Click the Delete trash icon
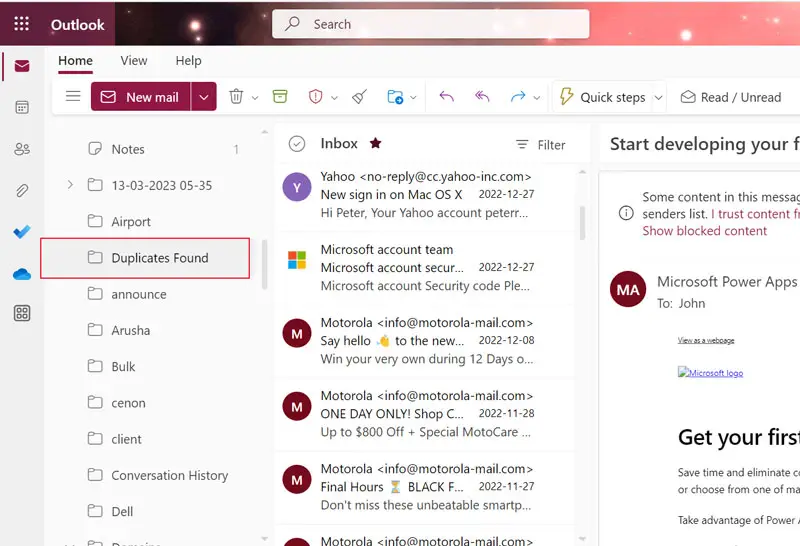 tap(236, 96)
